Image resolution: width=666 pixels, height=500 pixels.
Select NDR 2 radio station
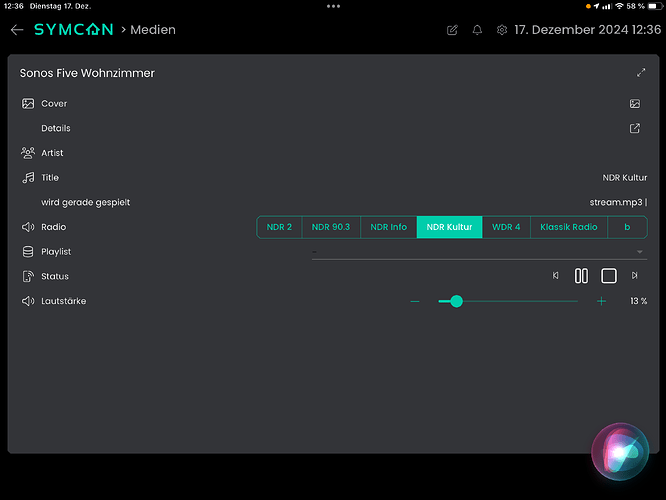click(x=279, y=227)
